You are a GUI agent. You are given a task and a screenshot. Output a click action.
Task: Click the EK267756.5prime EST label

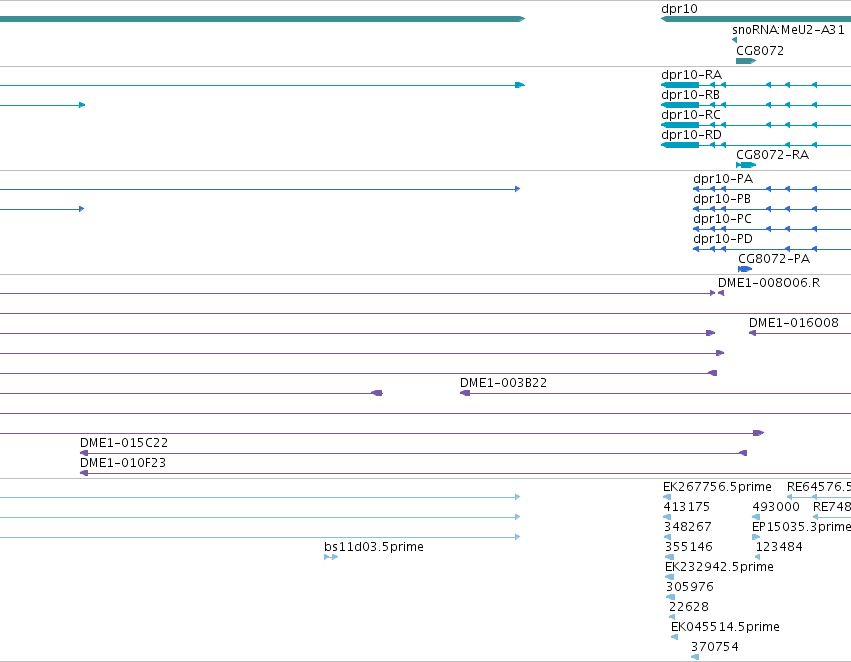(x=717, y=487)
